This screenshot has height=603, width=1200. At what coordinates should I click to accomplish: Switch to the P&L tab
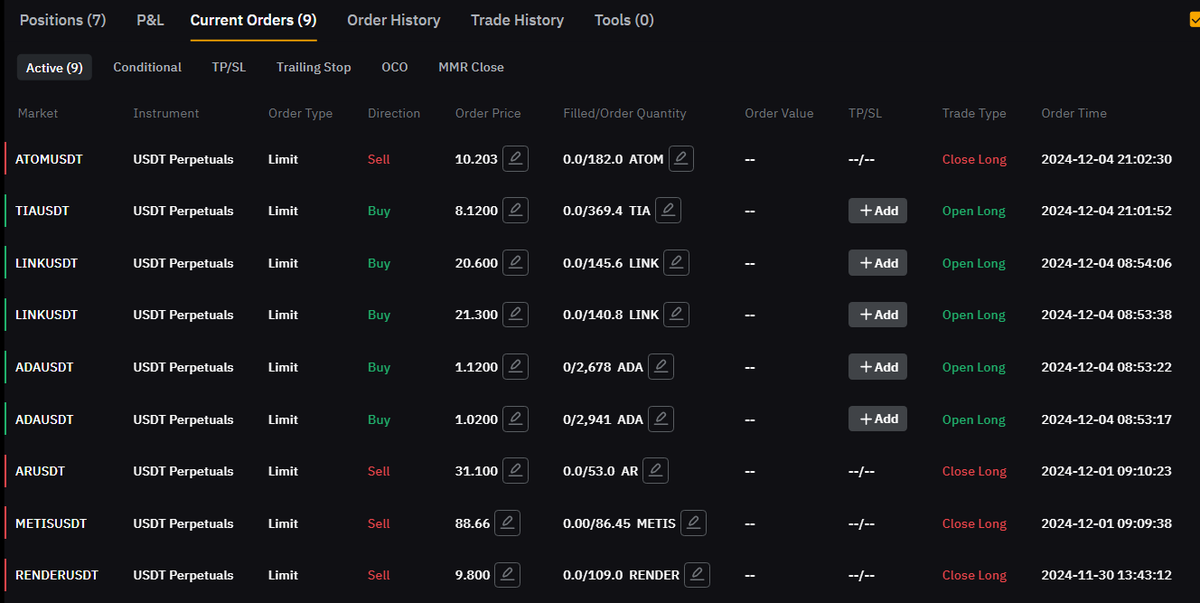coord(150,20)
